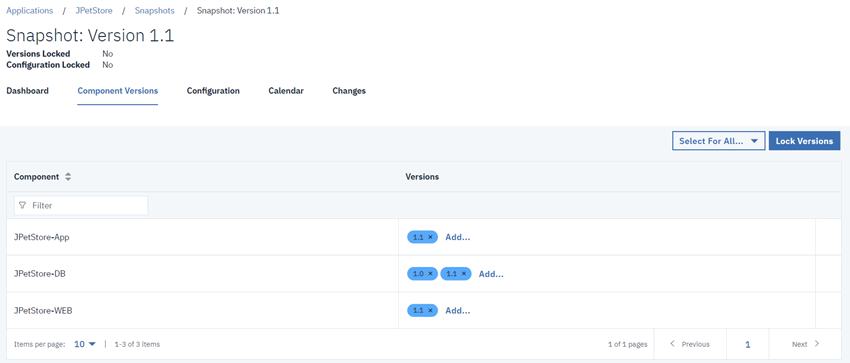View the Changes tab
850x363 pixels.
point(349,91)
